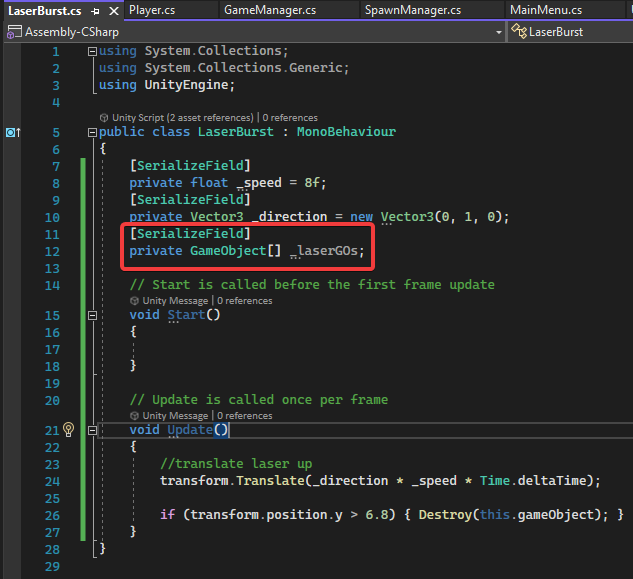Open the class-level 0 references CodeLens

pos(290,117)
